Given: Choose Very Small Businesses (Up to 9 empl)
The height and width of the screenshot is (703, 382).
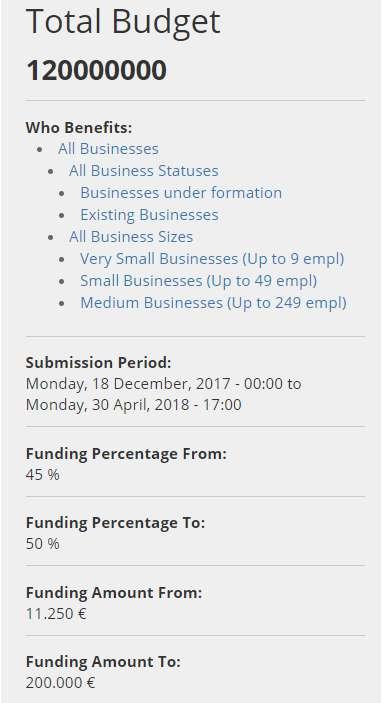Looking at the screenshot, I should tap(212, 259).
